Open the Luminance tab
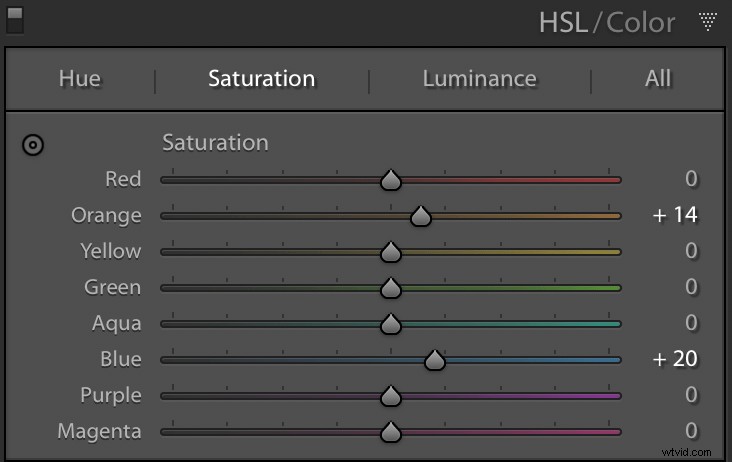 (479, 78)
